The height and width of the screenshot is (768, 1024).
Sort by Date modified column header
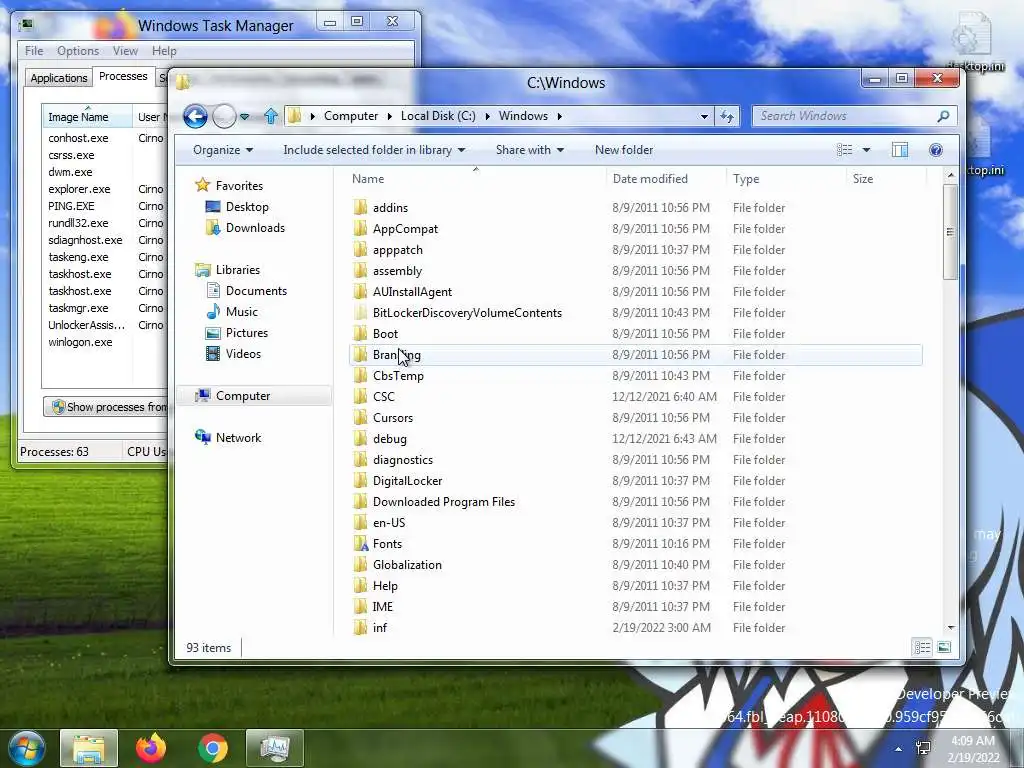[x=665, y=179]
